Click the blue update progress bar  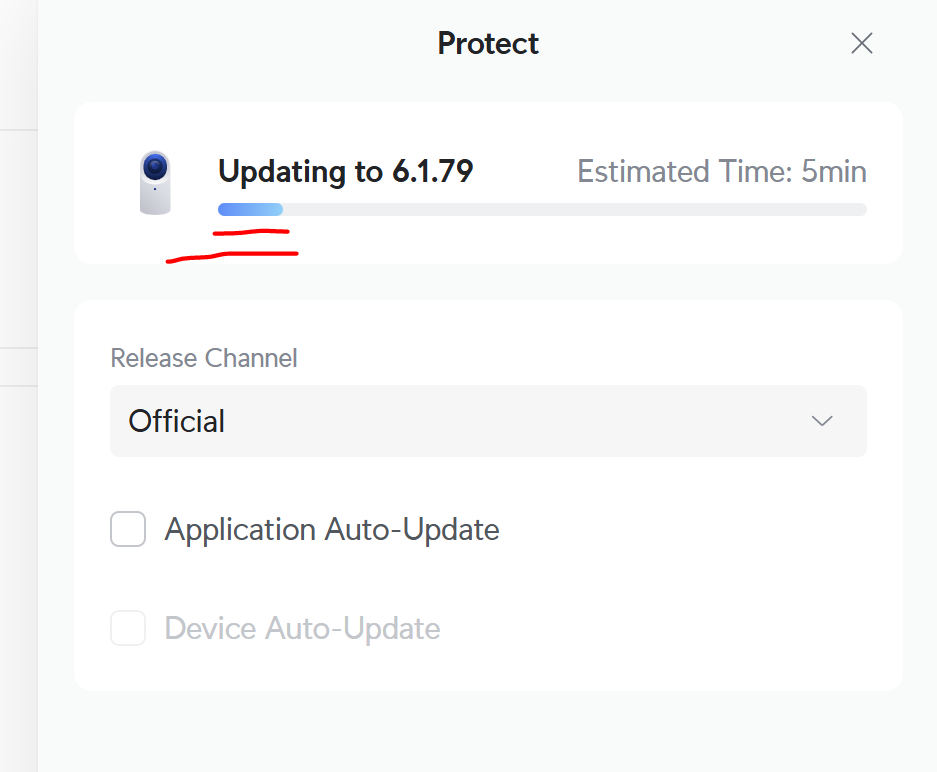pos(250,210)
